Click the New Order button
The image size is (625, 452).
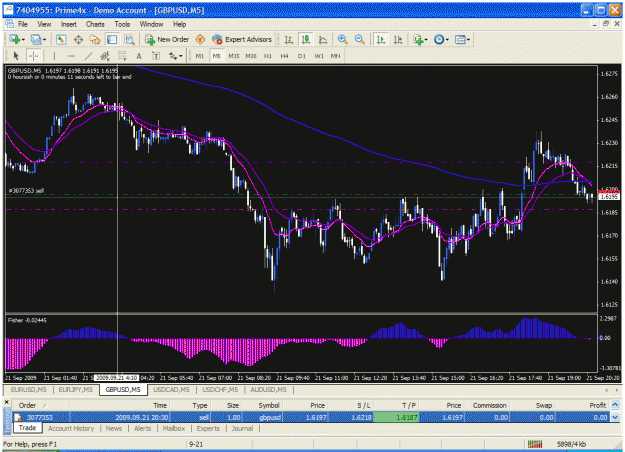[167, 39]
